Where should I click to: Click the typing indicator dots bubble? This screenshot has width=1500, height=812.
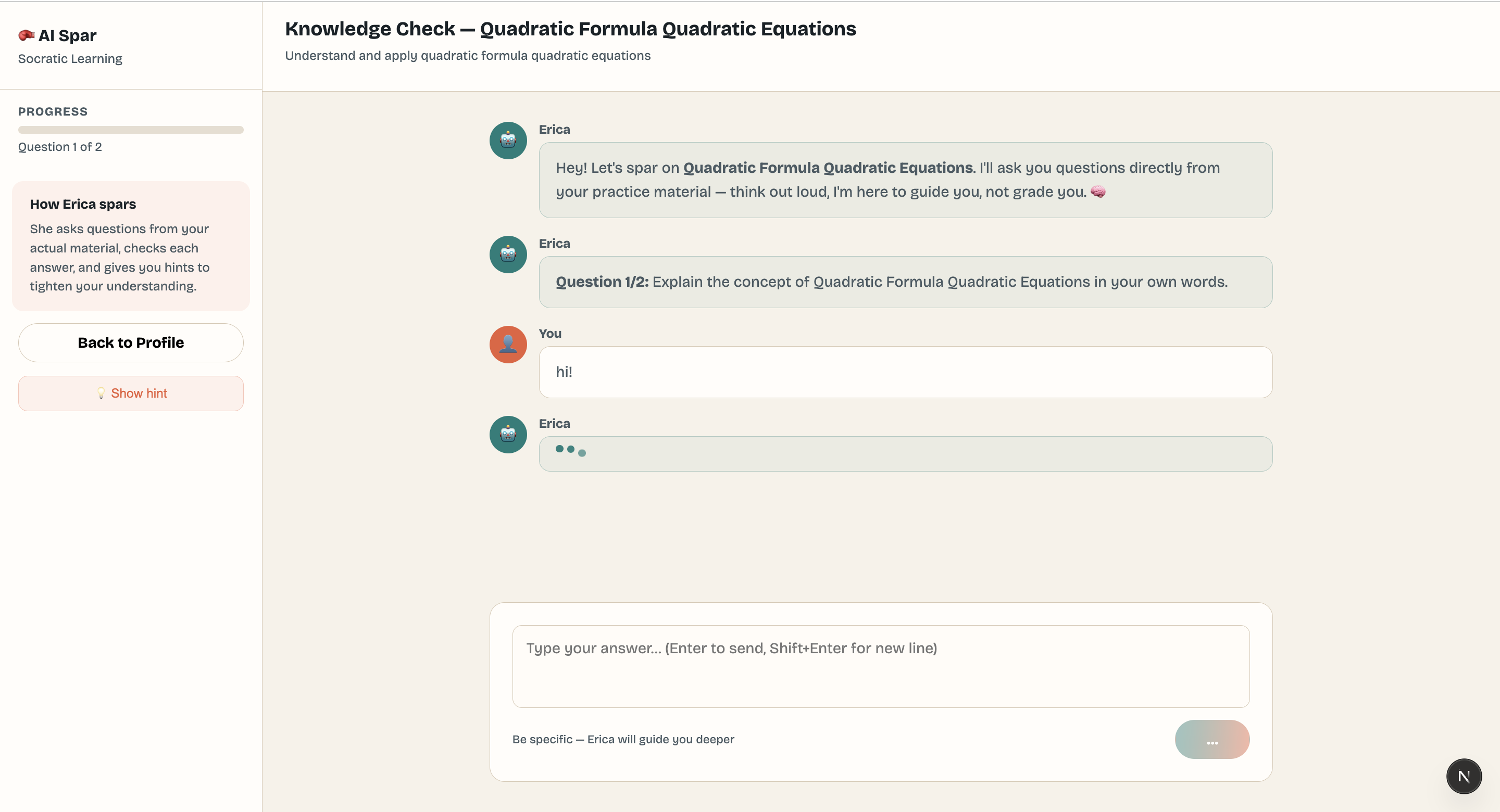[905, 453]
